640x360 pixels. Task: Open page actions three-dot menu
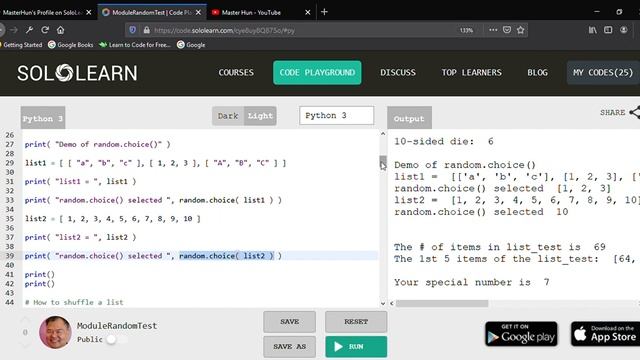point(493,30)
